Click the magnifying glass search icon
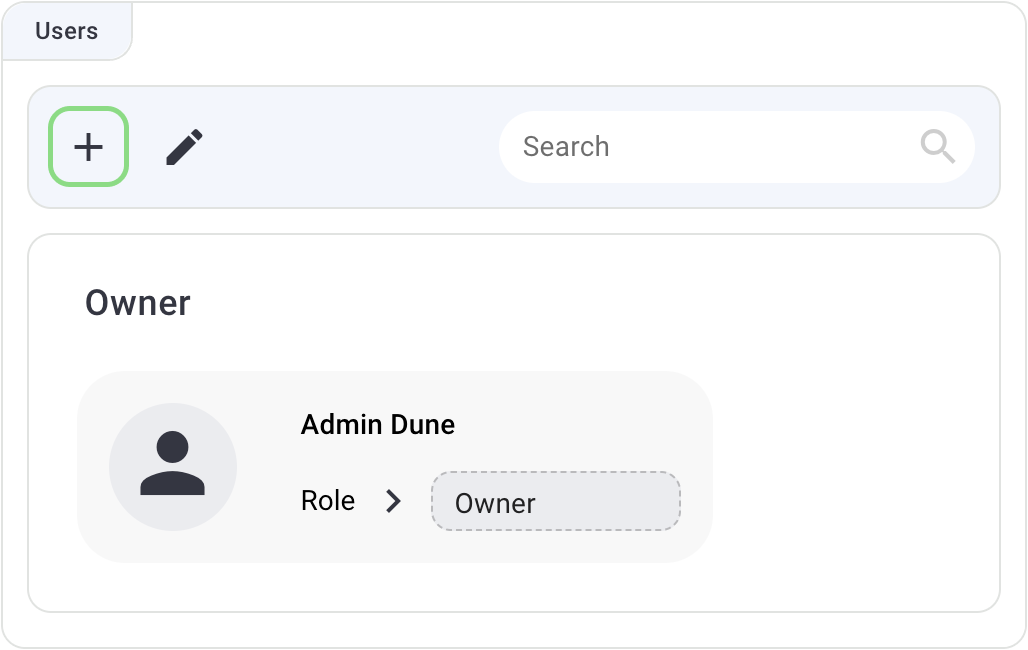The image size is (1028, 650). 937,147
